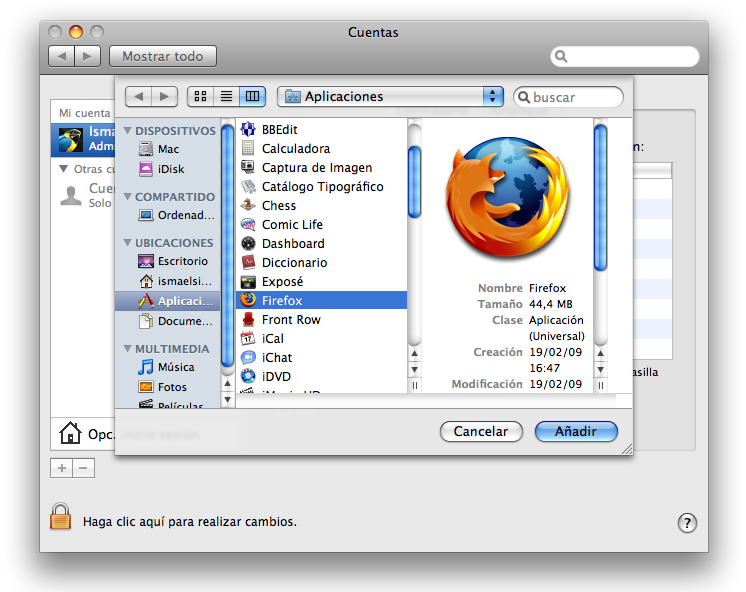Collapse Otras cuentas disclosure triangle
The image size is (746, 592).
pyautogui.click(x=63, y=168)
